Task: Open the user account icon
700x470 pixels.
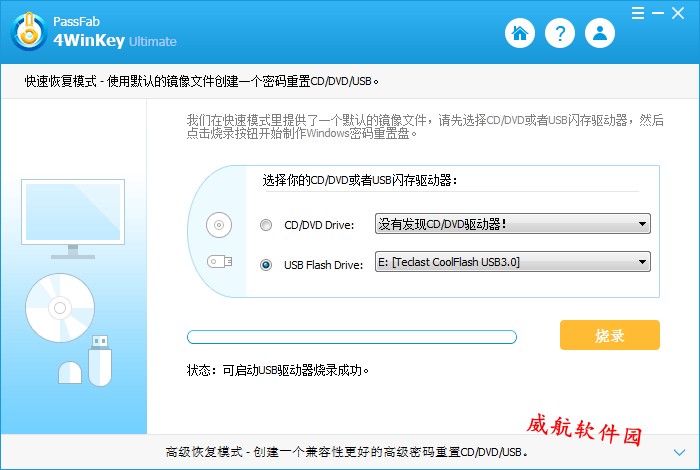Action: [600, 33]
